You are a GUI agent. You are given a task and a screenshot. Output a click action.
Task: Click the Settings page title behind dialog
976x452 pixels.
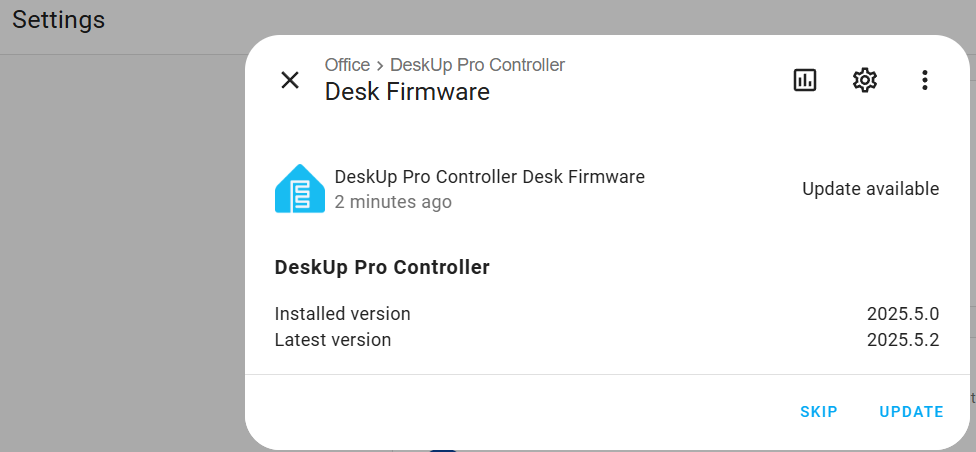59,20
